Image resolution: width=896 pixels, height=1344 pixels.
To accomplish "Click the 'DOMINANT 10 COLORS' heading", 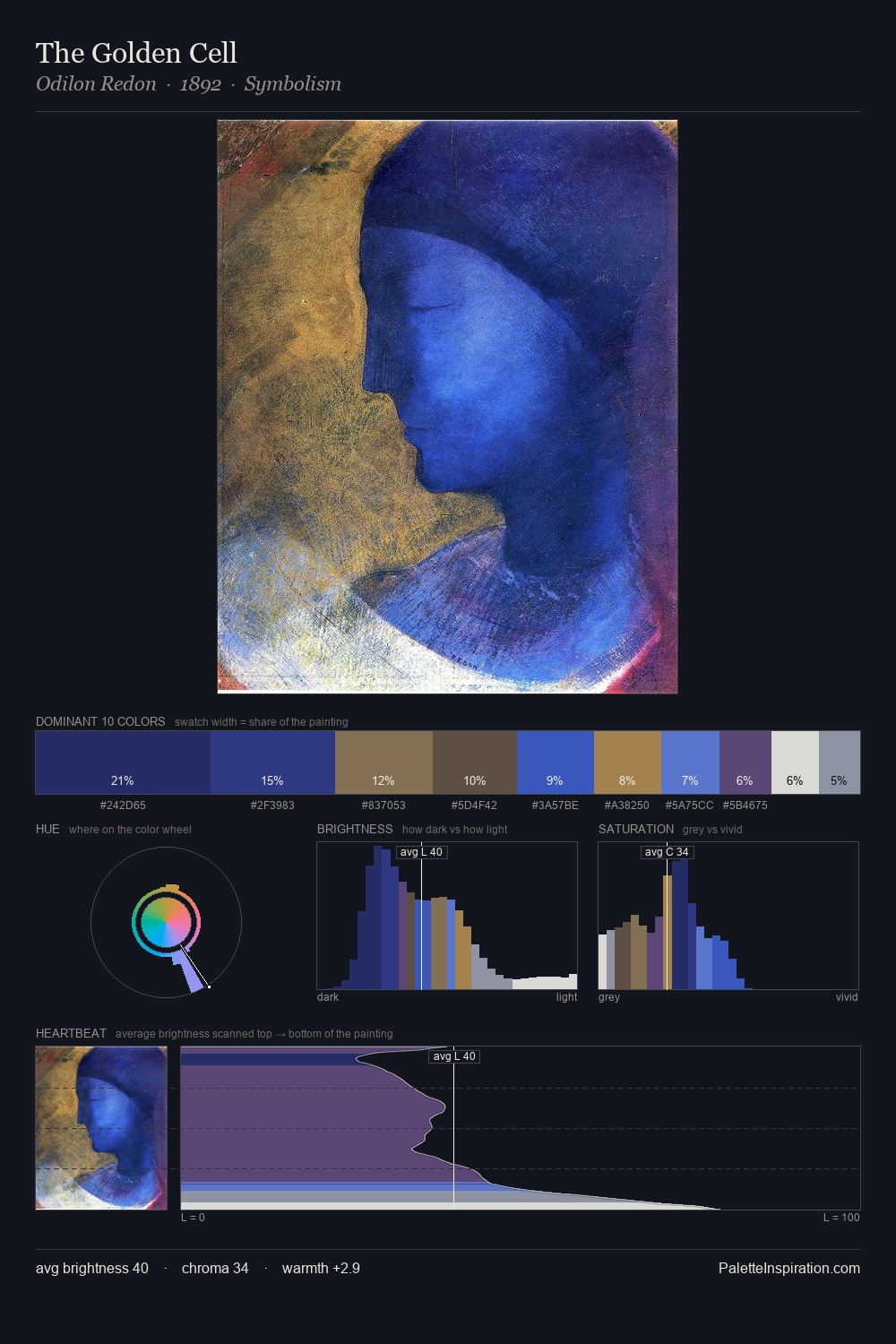I will click(100, 722).
